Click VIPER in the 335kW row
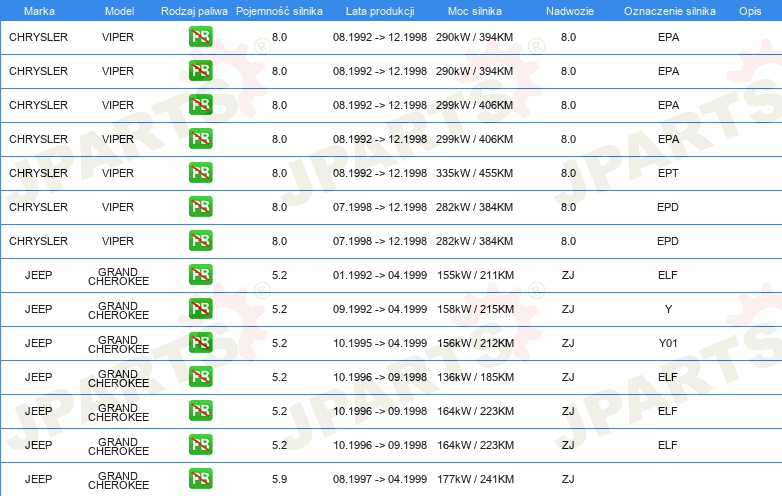This screenshot has width=782, height=496. [118, 173]
